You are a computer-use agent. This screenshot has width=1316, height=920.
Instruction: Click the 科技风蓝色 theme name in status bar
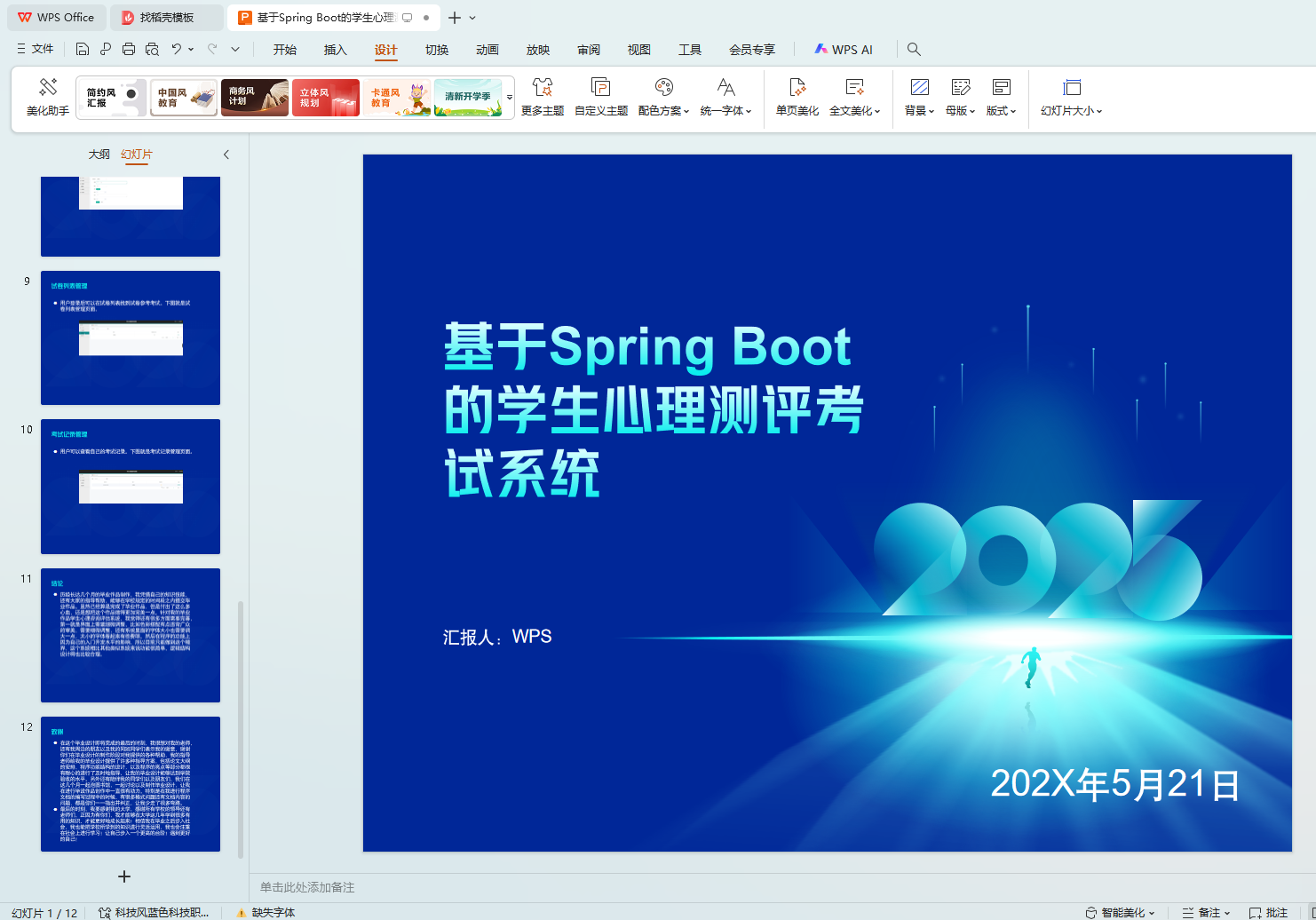154,912
